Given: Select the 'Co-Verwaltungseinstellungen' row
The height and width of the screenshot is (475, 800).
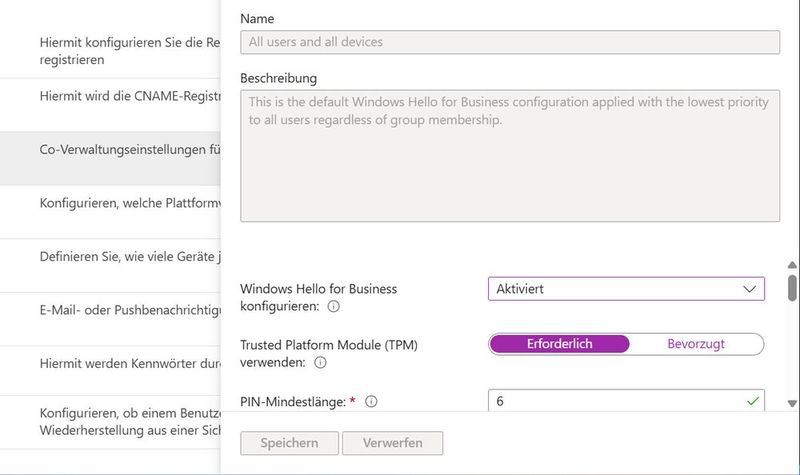Looking at the screenshot, I should (110, 158).
